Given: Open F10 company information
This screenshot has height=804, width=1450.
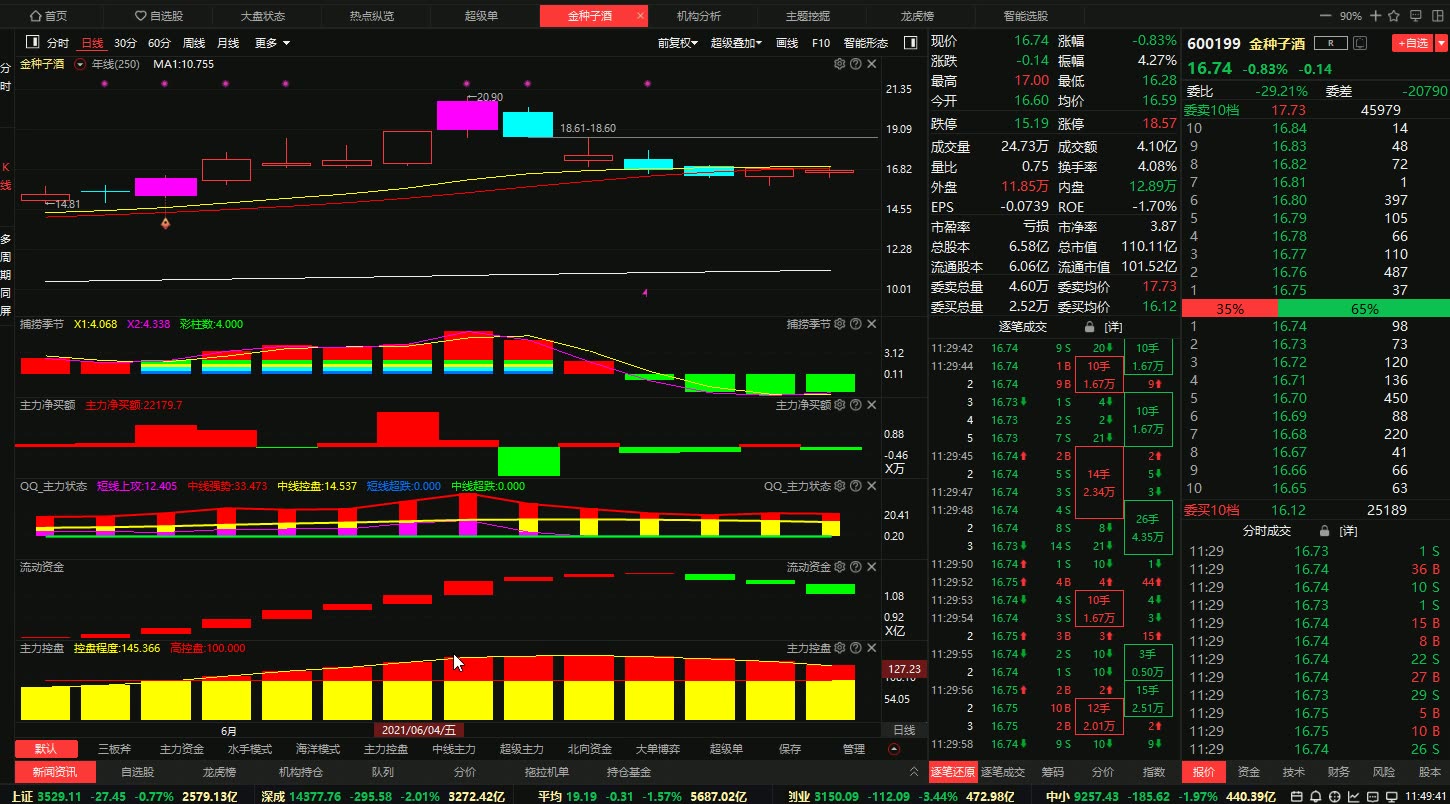Looking at the screenshot, I should click(821, 43).
